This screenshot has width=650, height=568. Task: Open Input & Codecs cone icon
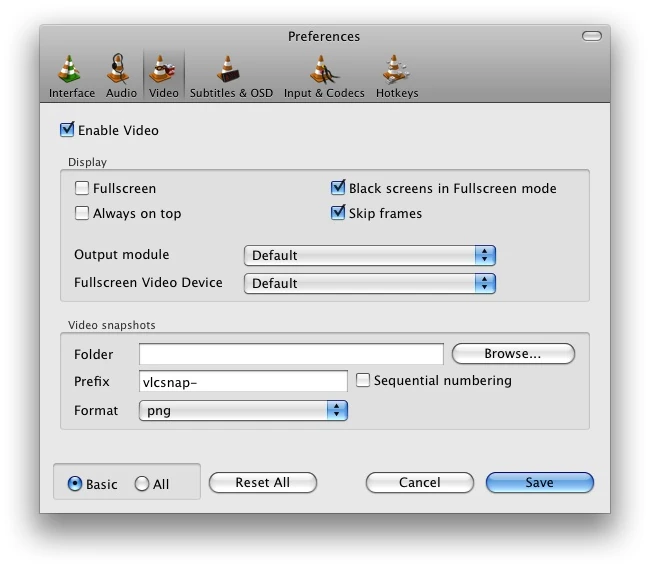click(323, 69)
